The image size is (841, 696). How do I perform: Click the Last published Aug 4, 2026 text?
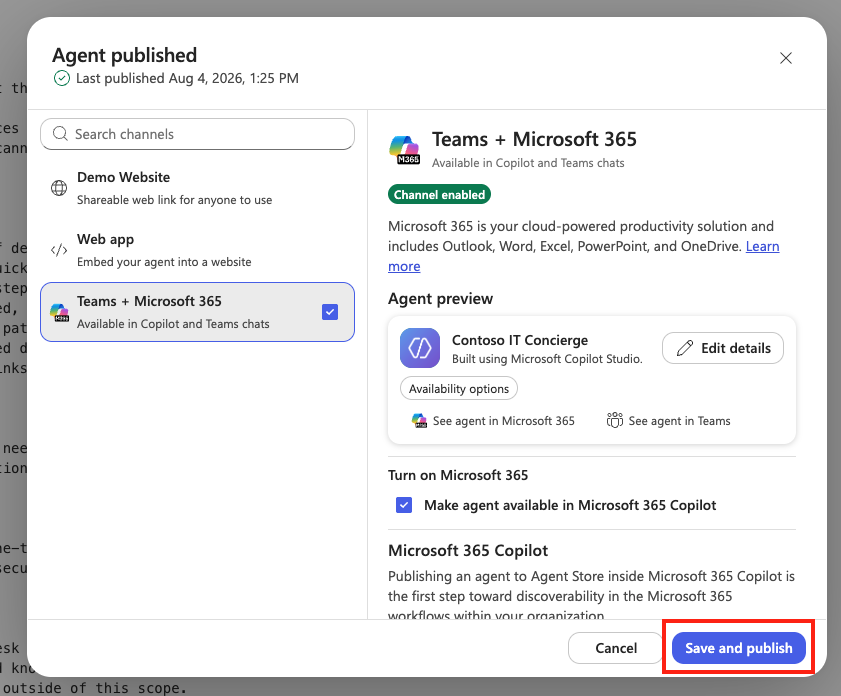point(187,78)
